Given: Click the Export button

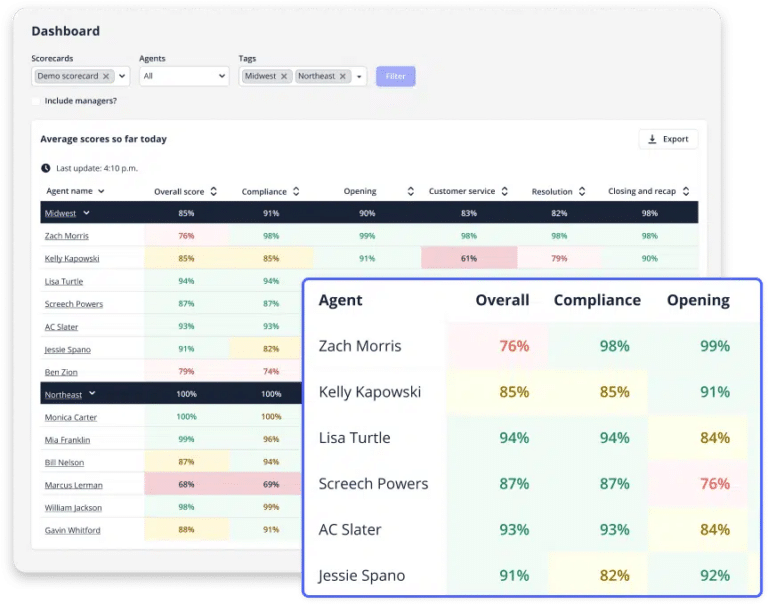Looking at the screenshot, I should pyautogui.click(x=668, y=139).
